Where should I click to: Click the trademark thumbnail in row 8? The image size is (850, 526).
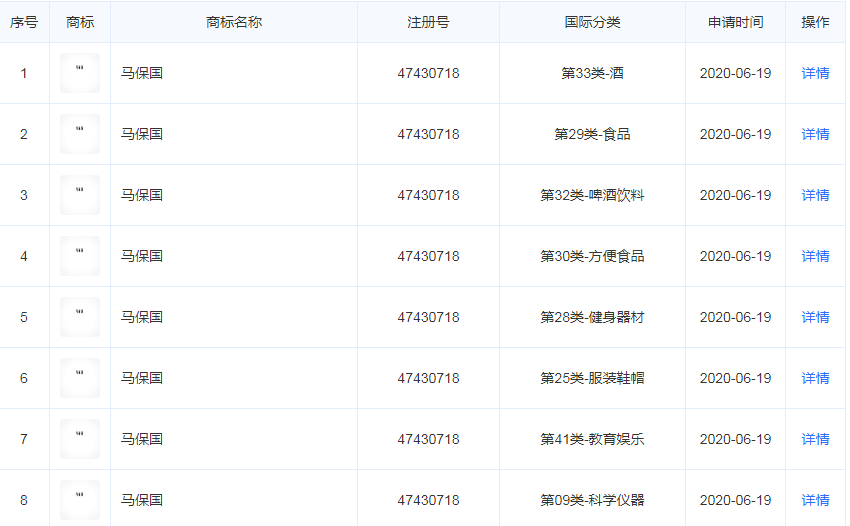[80, 500]
